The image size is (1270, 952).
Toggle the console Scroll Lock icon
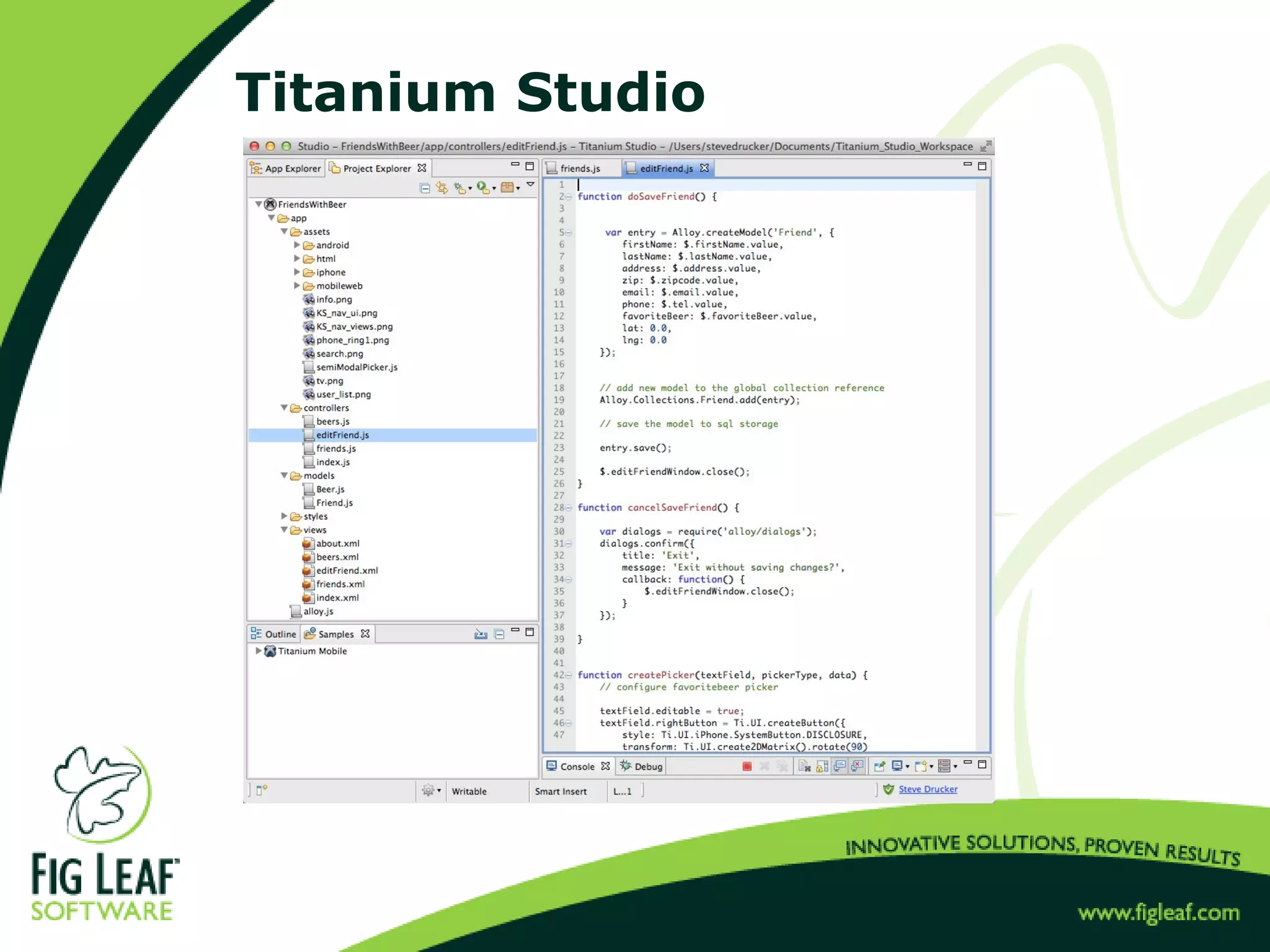point(822,767)
